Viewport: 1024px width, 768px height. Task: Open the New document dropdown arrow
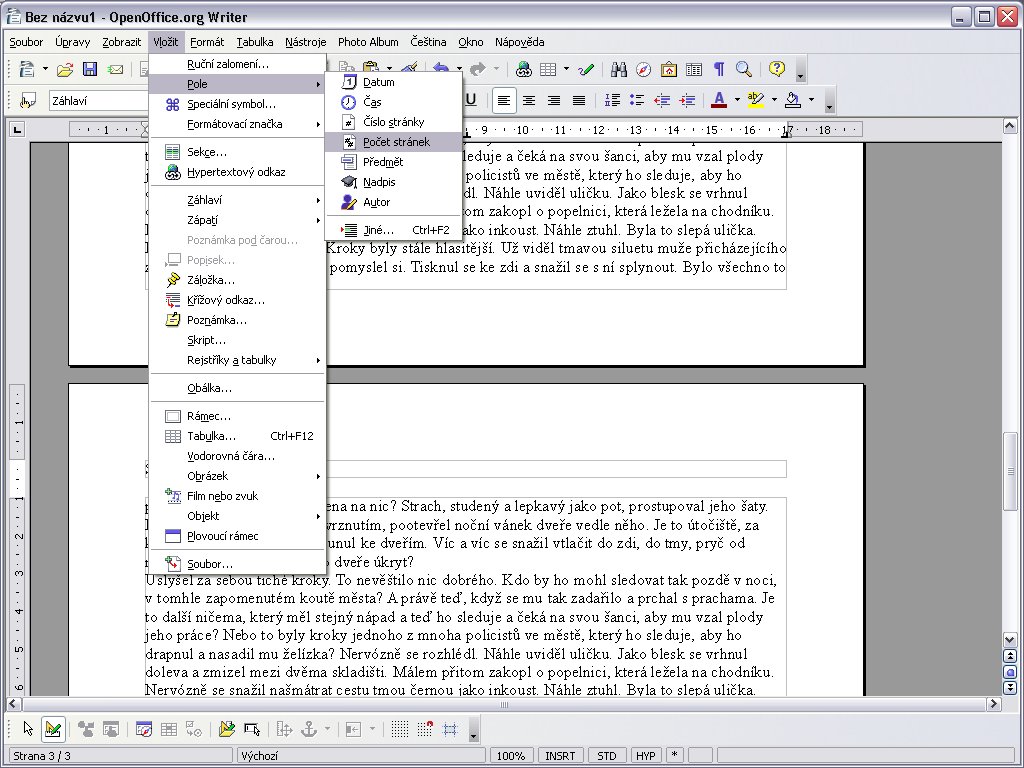(45, 69)
